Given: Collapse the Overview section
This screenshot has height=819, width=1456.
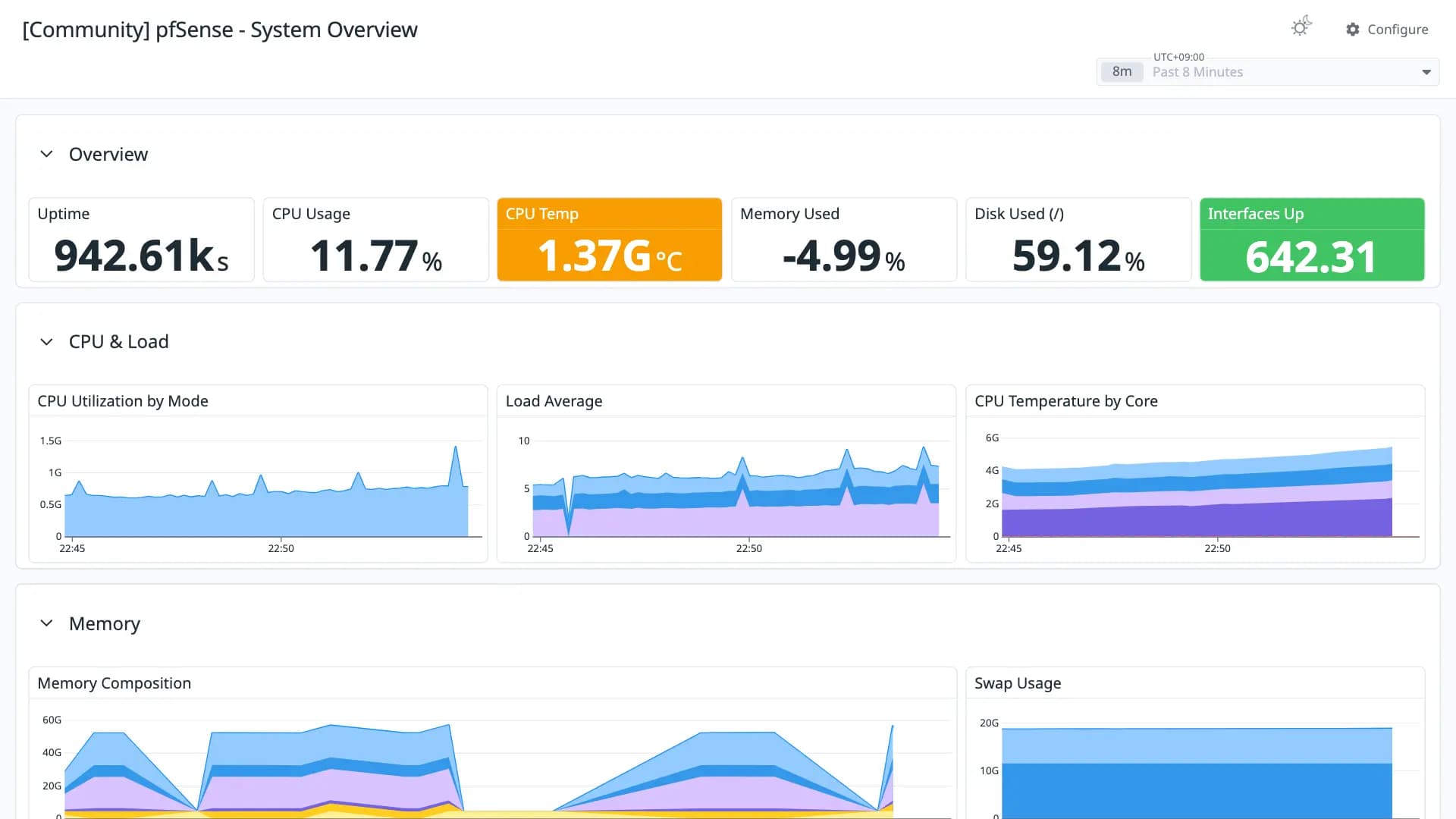Looking at the screenshot, I should pyautogui.click(x=46, y=154).
